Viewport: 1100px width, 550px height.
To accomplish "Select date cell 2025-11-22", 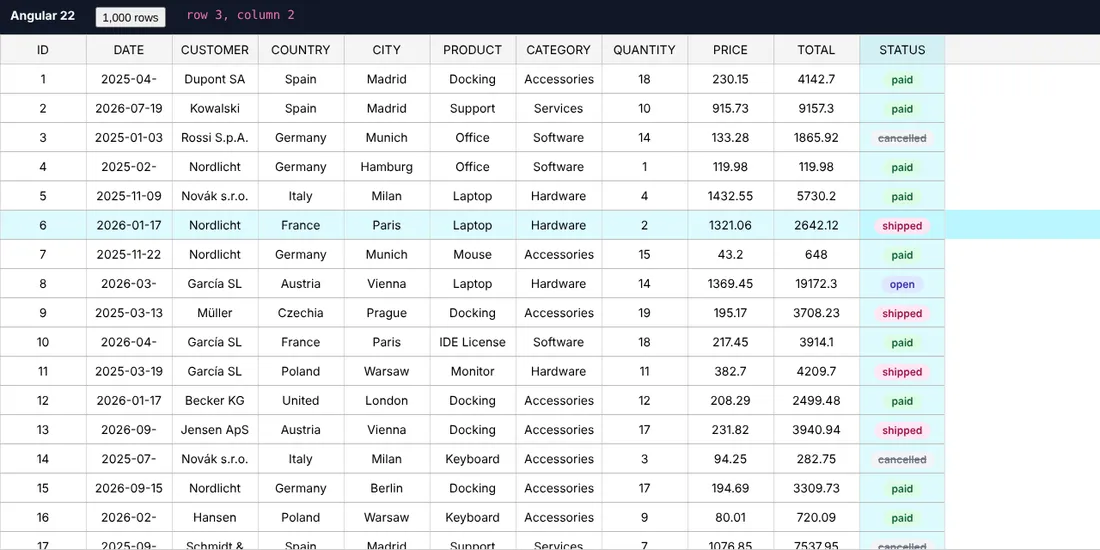I will point(129,255).
